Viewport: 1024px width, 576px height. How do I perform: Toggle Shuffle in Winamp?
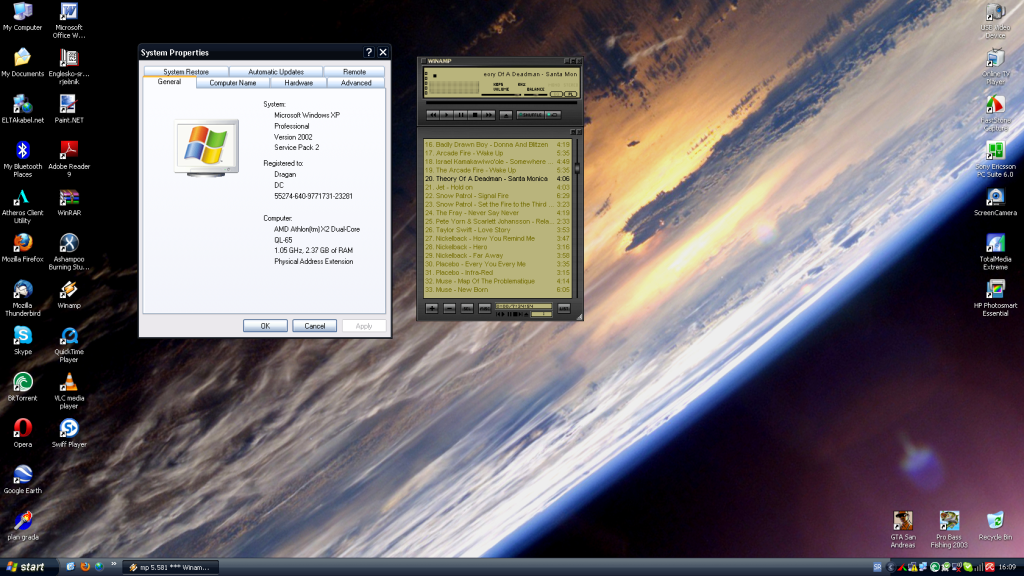tap(530, 115)
